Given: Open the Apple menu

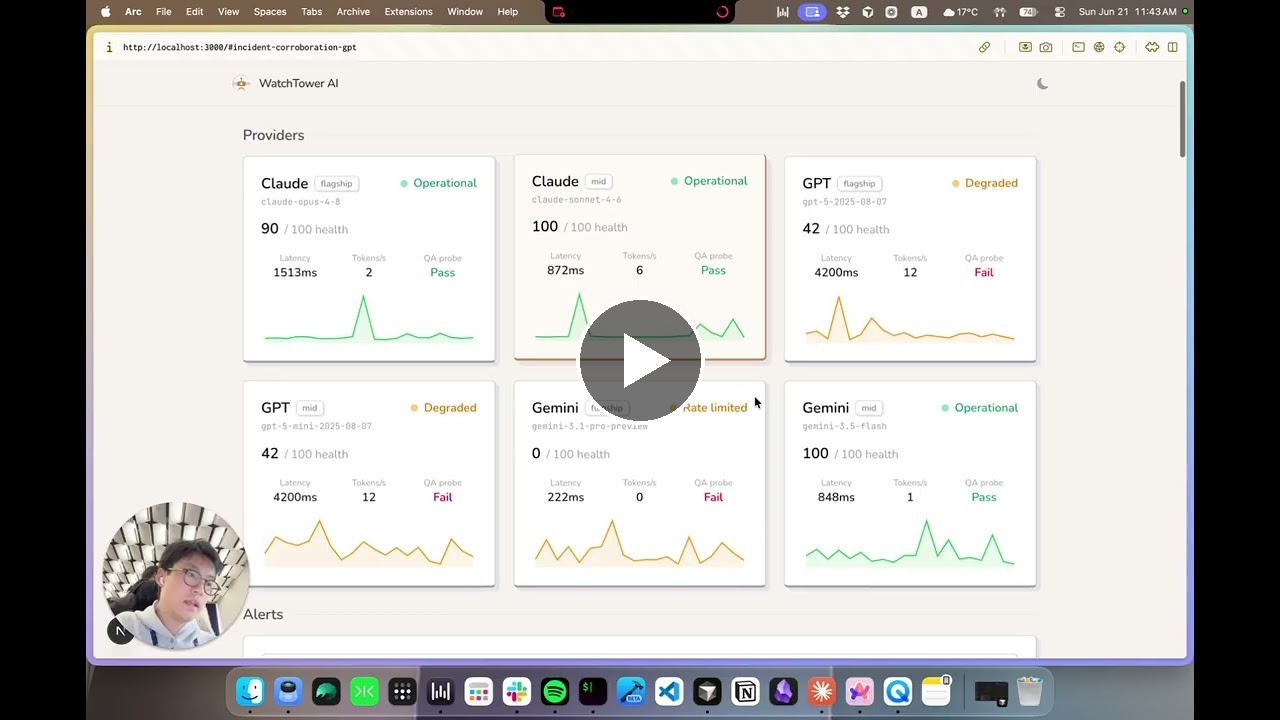Looking at the screenshot, I should (x=106, y=12).
